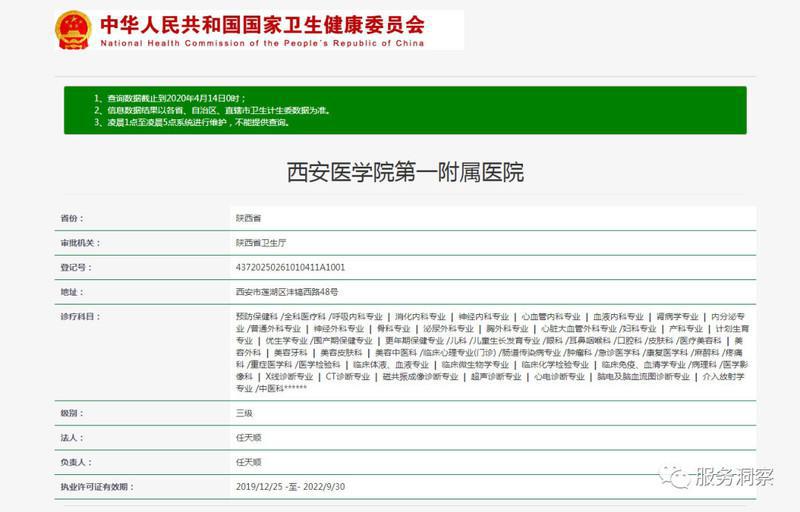Click 预防保健科 in the department list
Image resolution: width=800 pixels, height=512 pixels.
[x=257, y=316]
